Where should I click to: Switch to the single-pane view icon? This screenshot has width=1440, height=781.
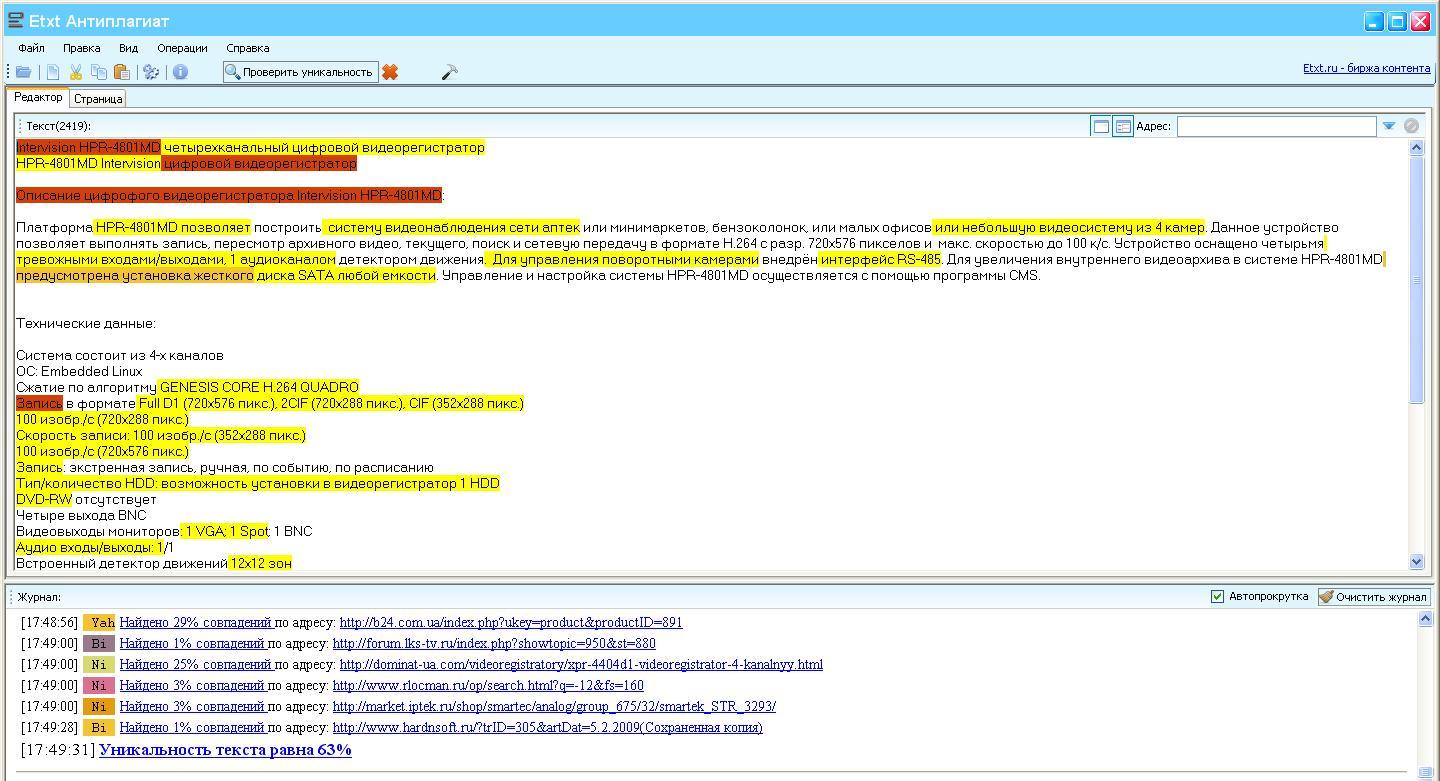click(1100, 126)
